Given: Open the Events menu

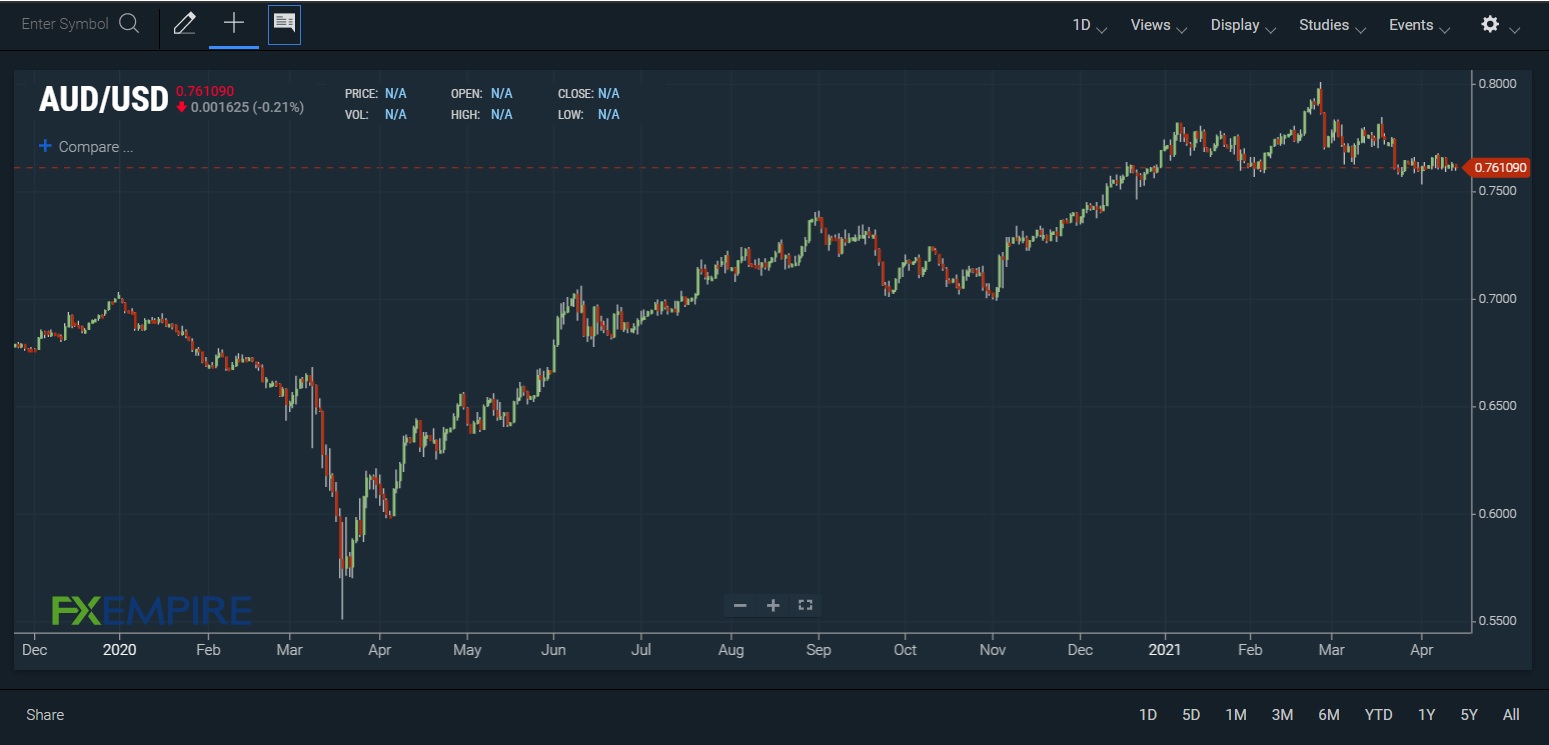Looking at the screenshot, I should point(1419,25).
